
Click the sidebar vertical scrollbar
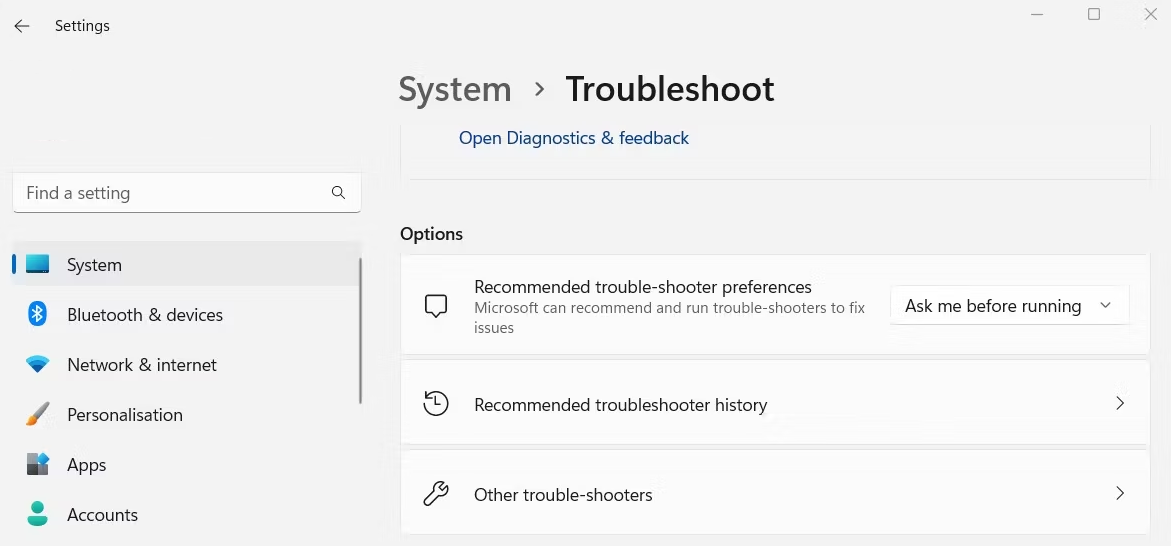point(360,330)
